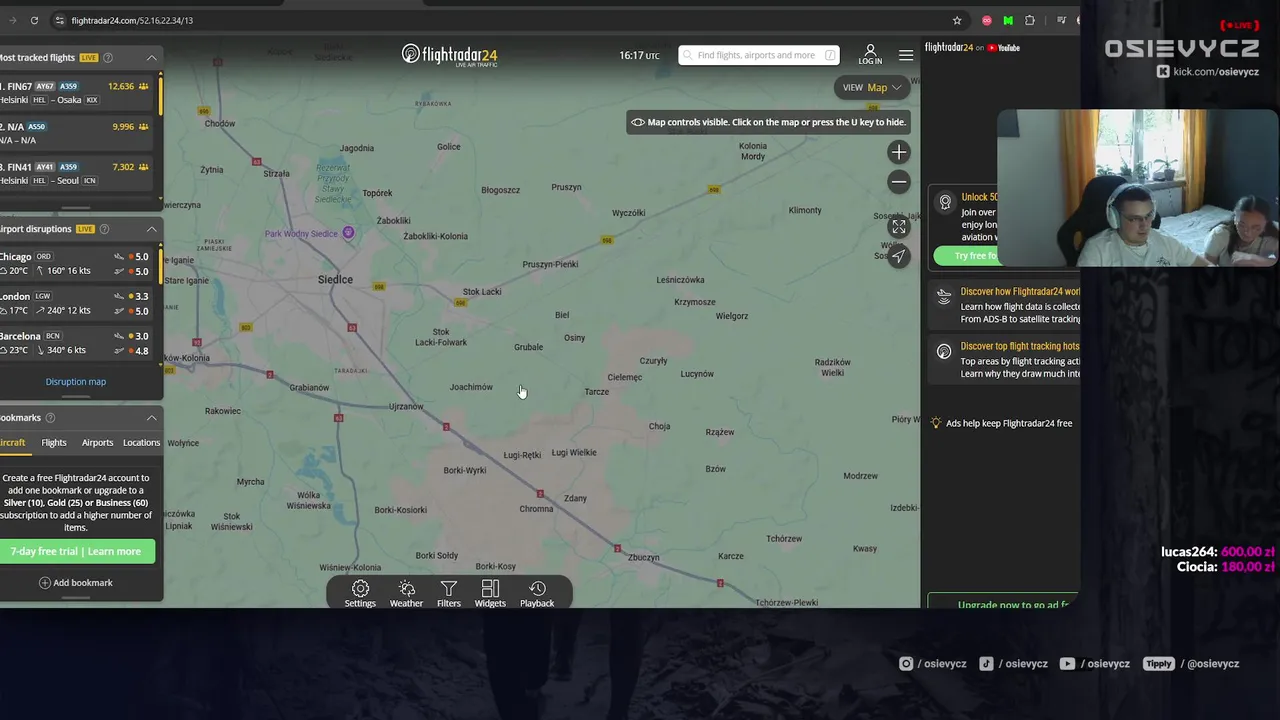Open the Playback tool
1280x720 pixels.
coord(537,593)
